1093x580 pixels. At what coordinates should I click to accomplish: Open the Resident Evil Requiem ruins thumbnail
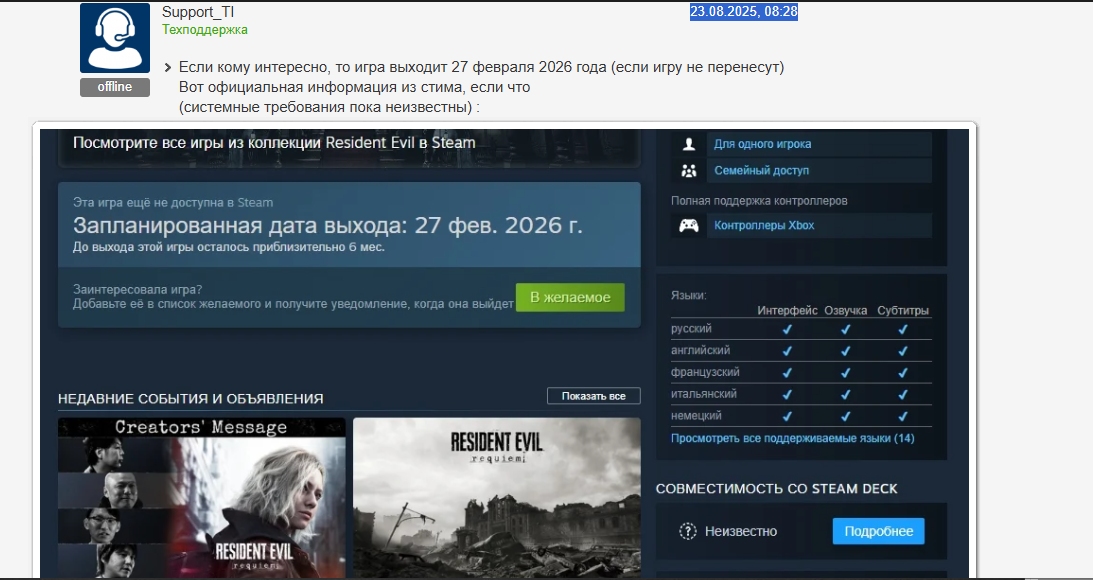(x=496, y=496)
